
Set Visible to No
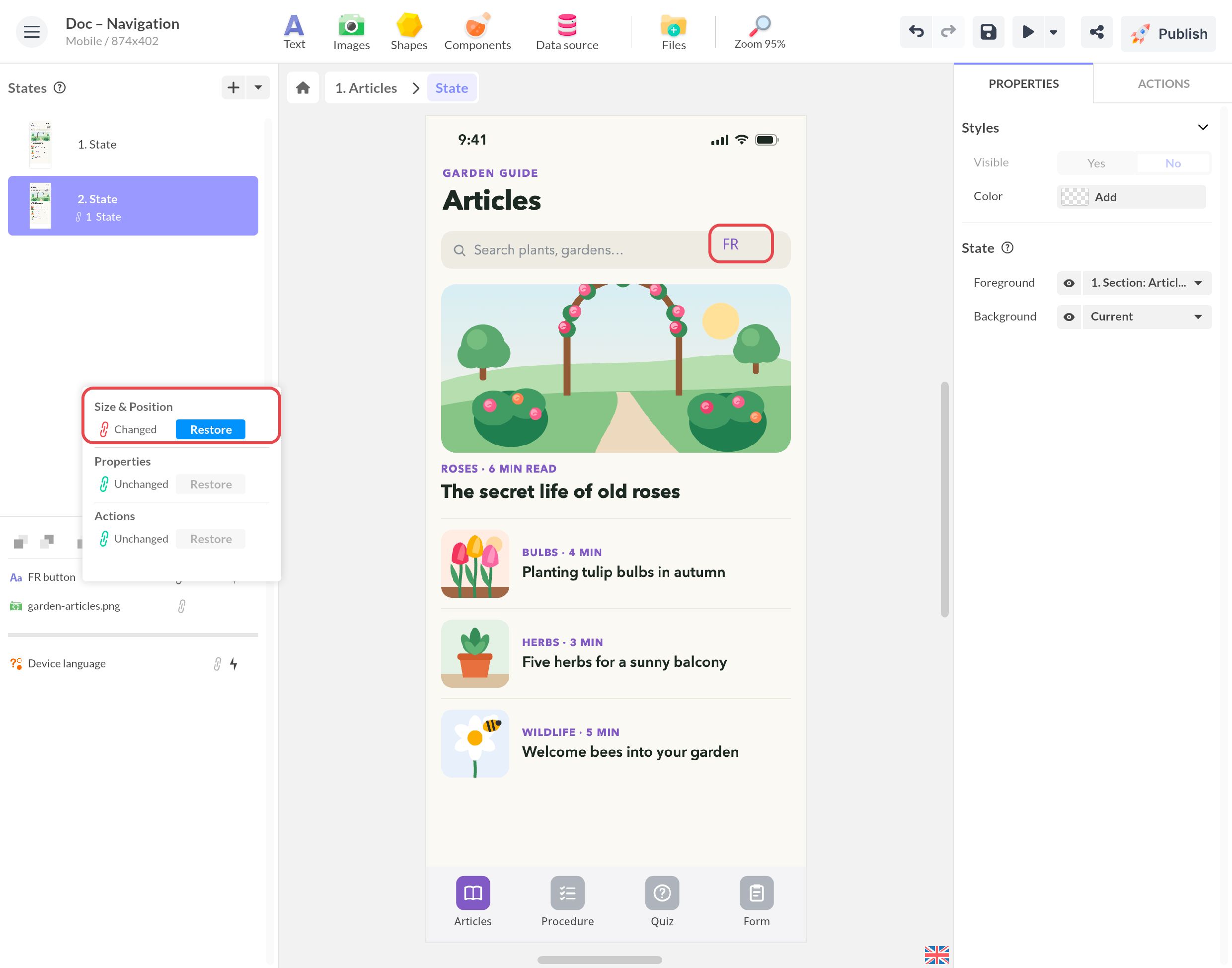coord(1172,163)
